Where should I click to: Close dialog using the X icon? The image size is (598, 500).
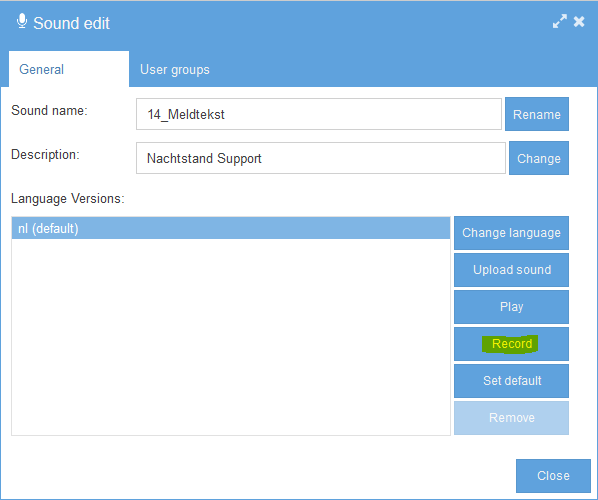pos(579,21)
